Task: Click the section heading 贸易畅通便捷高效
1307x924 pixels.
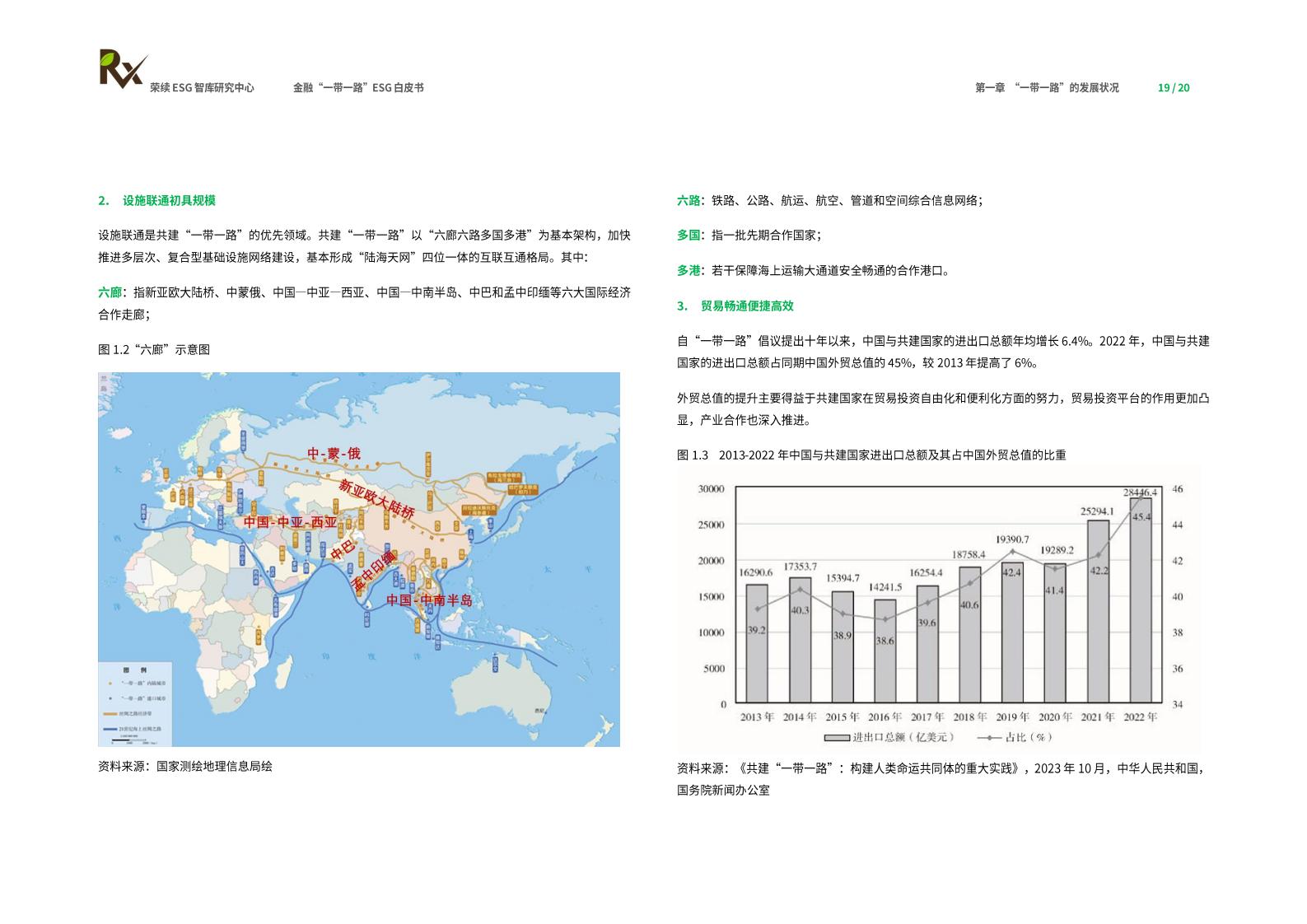Action: [x=747, y=306]
